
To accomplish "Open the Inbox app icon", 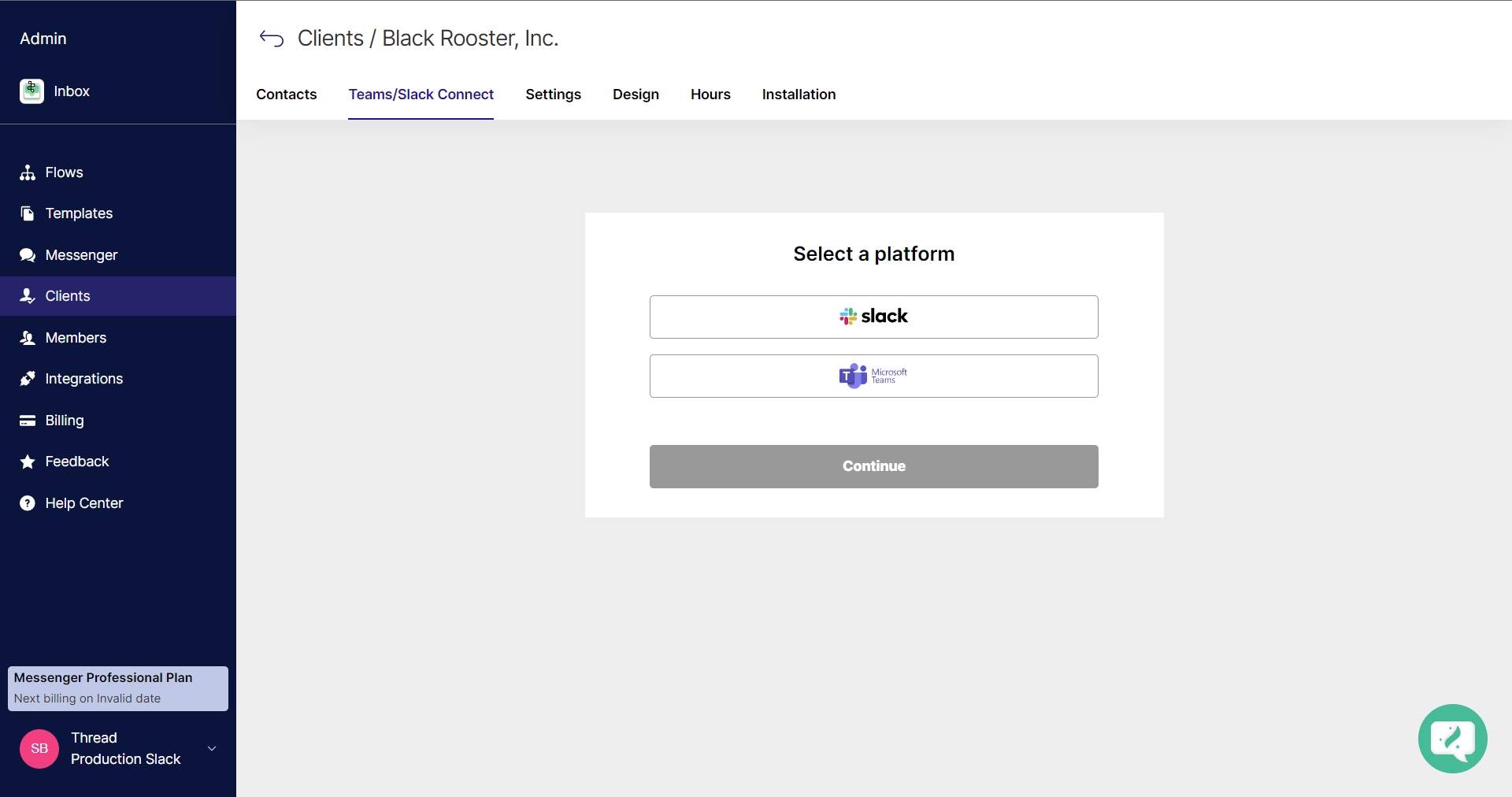I will (31, 91).
